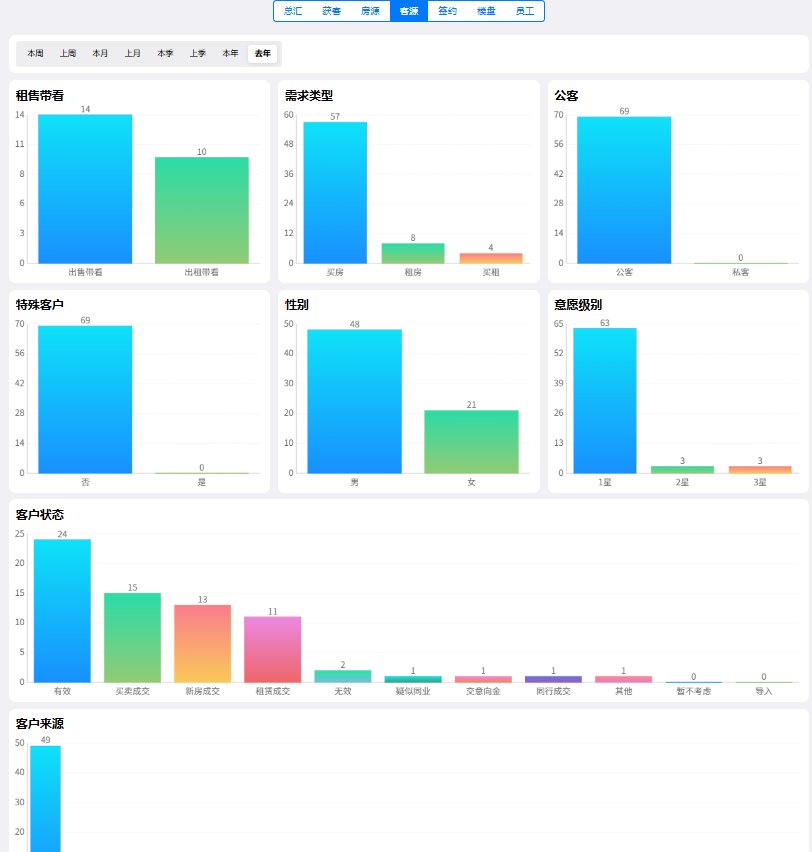Click the 3星 bar in 意愿级别 chart
Image resolution: width=812 pixels, height=852 pixels.
coord(760,469)
